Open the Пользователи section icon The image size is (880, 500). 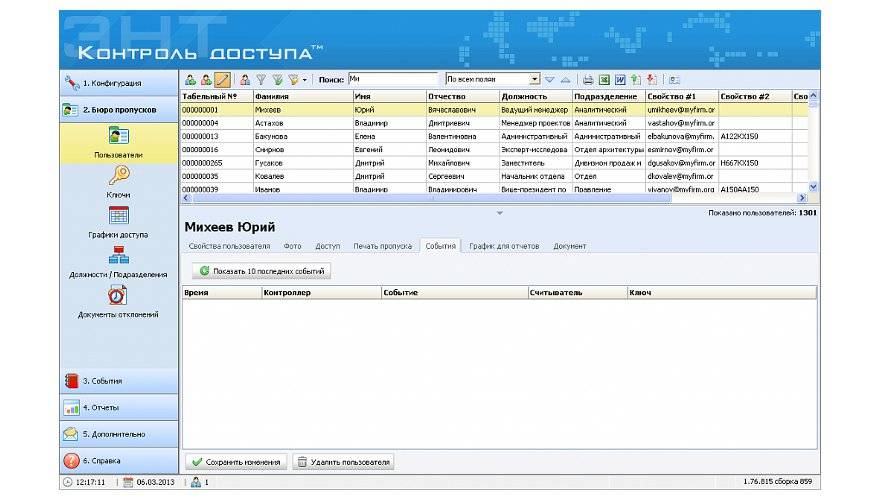tap(118, 137)
